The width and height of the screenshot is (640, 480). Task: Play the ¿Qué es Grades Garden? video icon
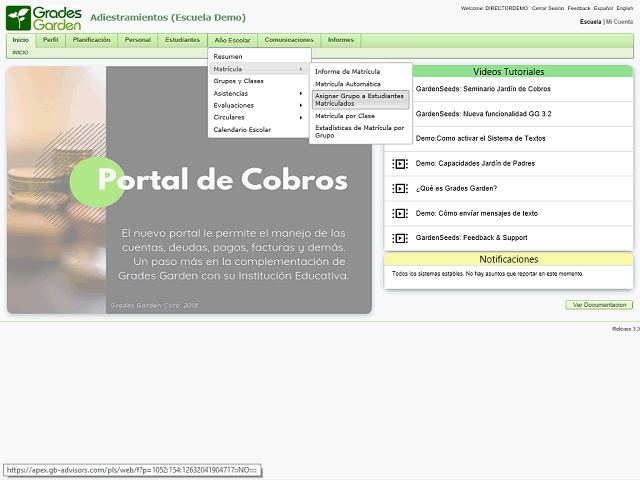point(400,189)
